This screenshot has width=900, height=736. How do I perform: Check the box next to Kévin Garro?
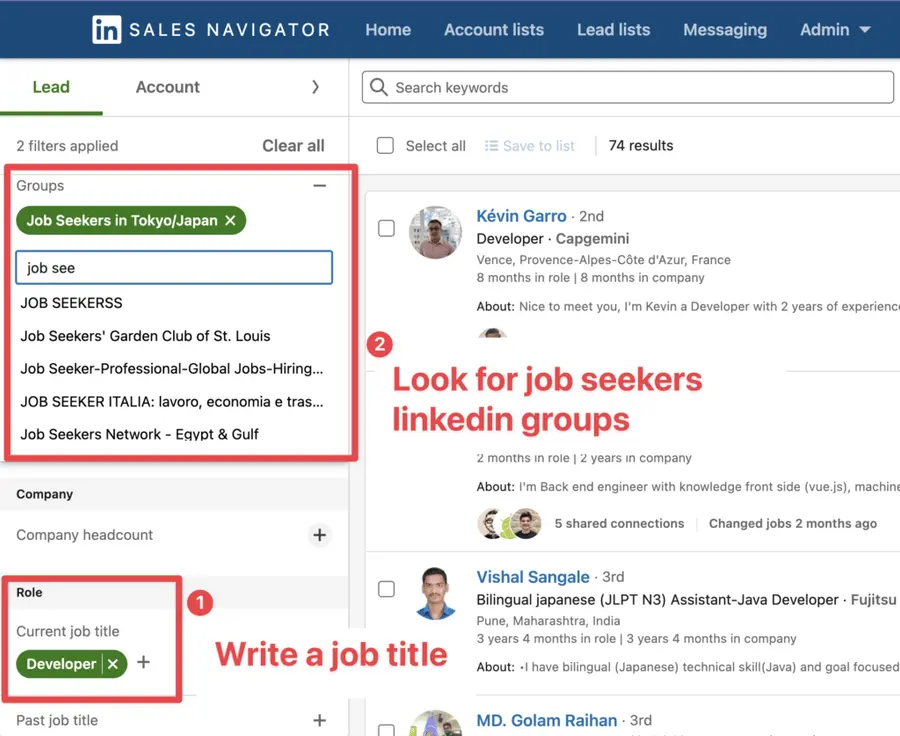pyautogui.click(x=386, y=228)
